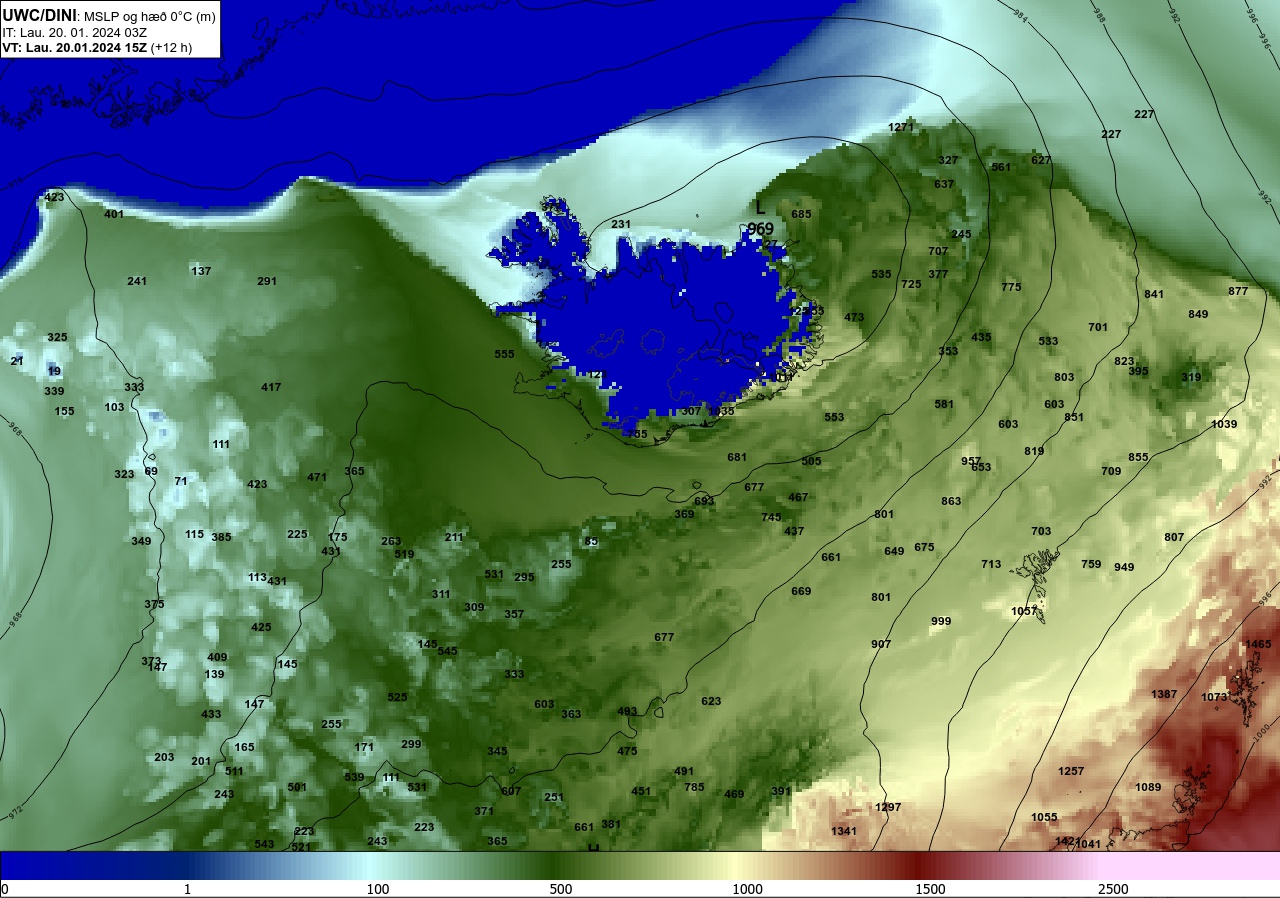Click the 637 height value
Screen dimensions: 1280x898
pyautogui.click(x=944, y=184)
